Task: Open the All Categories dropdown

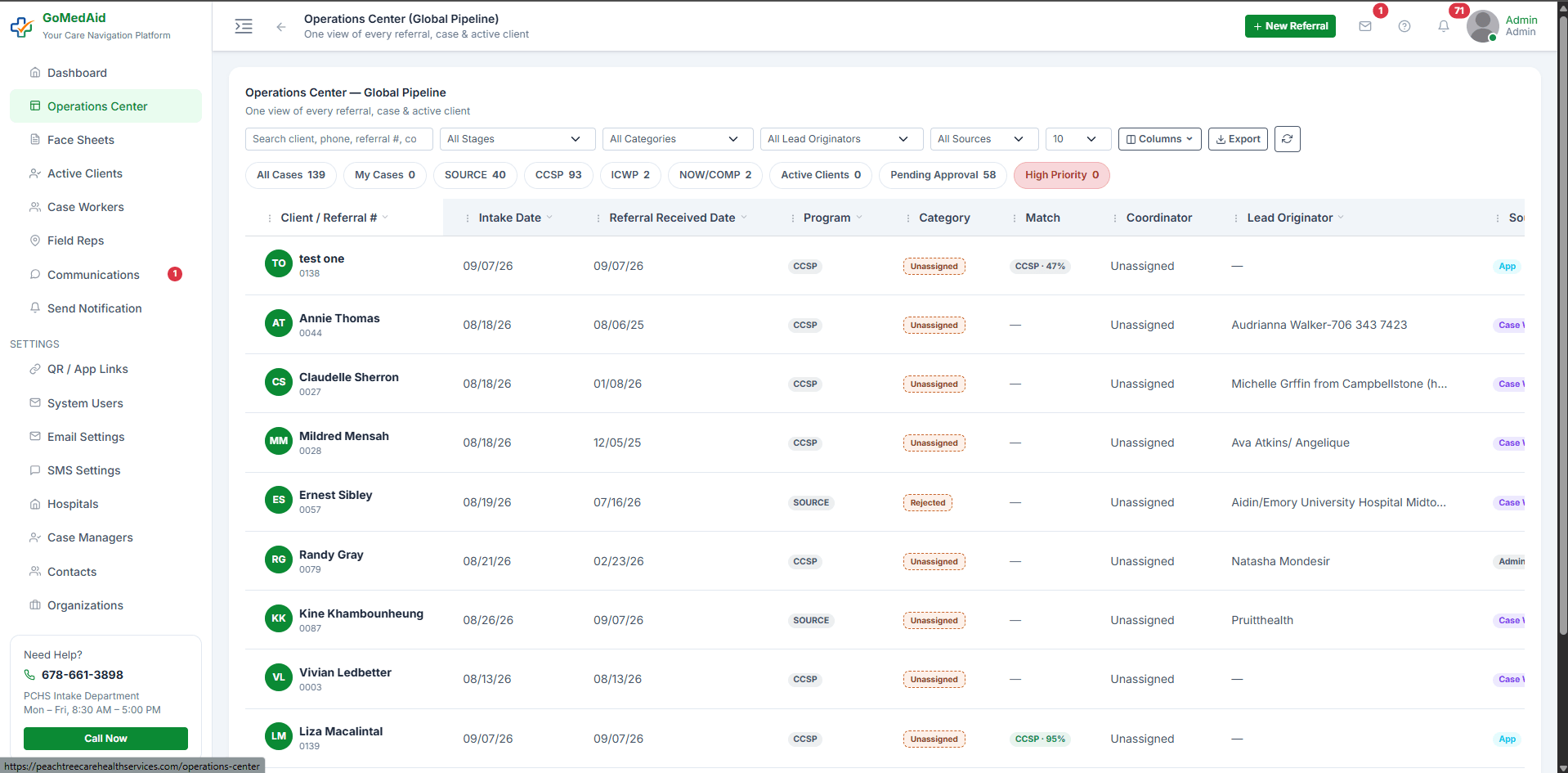Action: pos(678,139)
